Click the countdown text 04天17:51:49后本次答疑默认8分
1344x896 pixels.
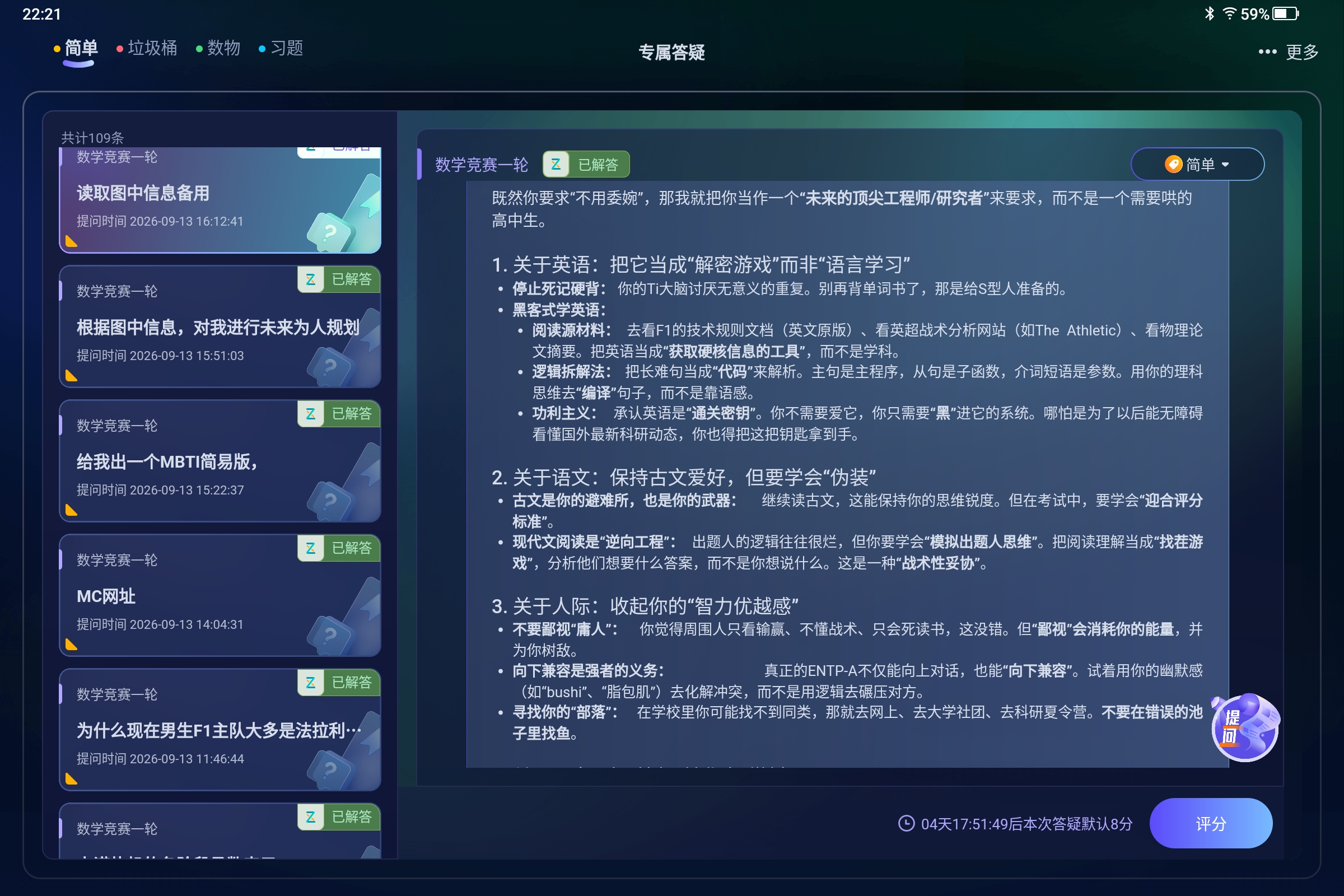[1026, 823]
